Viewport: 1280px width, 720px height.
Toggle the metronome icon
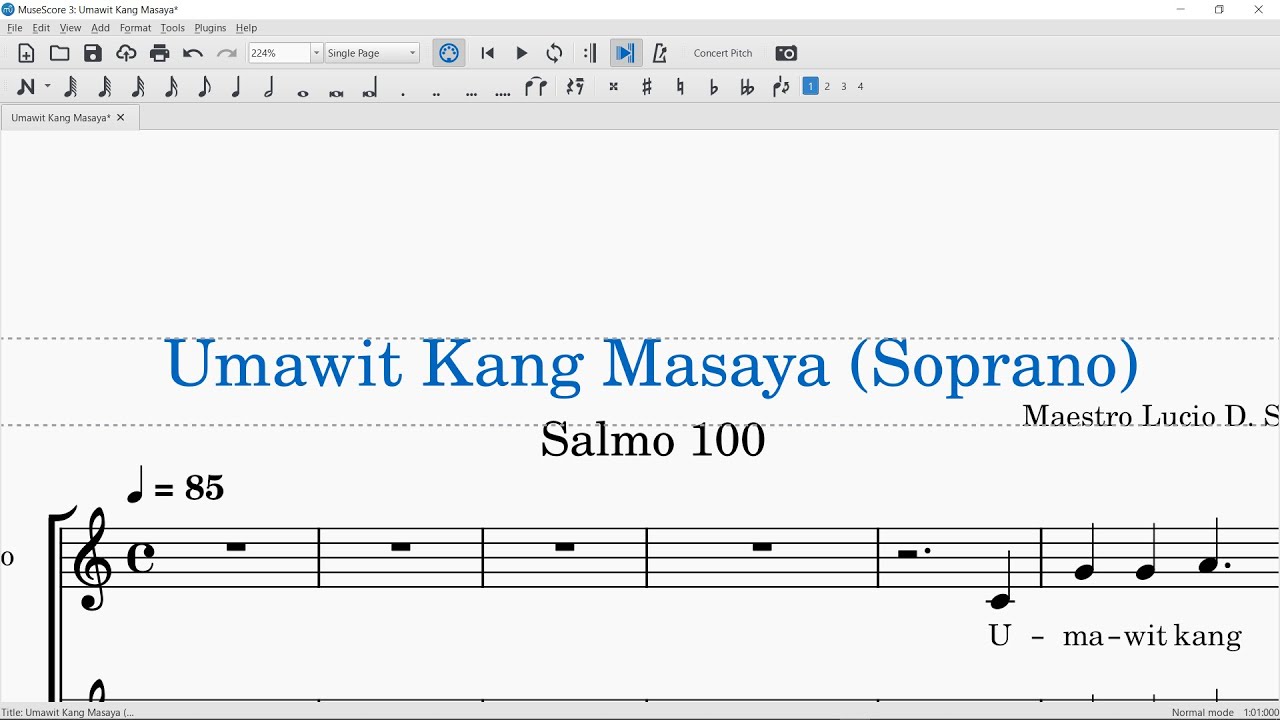click(659, 53)
